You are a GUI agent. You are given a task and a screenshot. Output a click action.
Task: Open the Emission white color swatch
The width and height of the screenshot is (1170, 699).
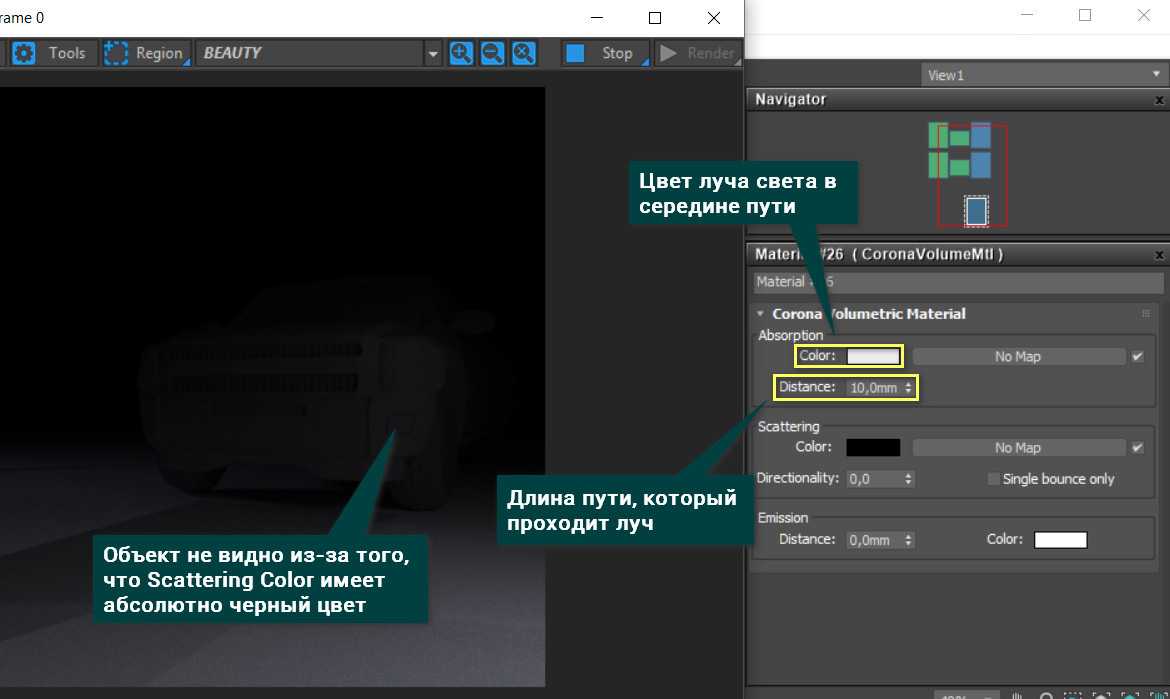pos(1060,540)
